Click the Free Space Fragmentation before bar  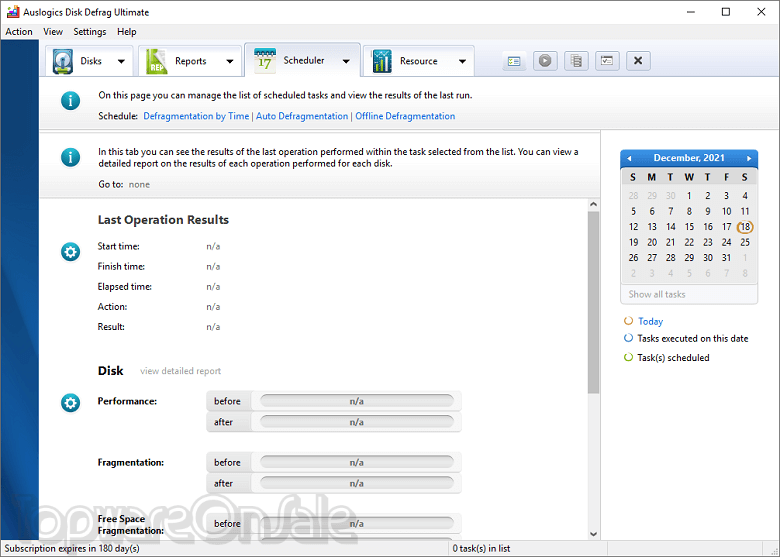pyautogui.click(x=357, y=524)
